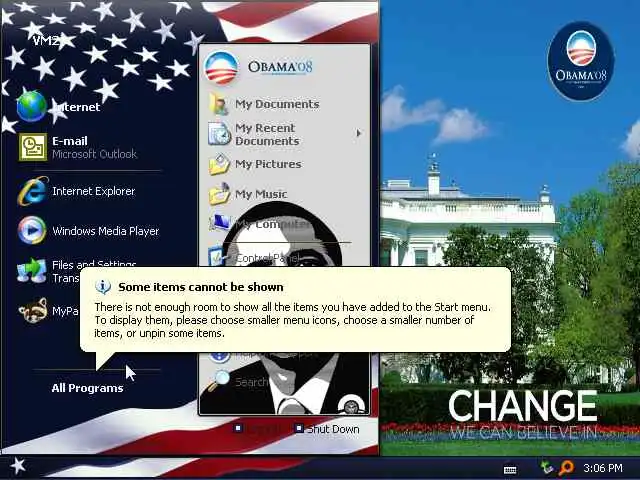Launch Windows Media Player
The image size is (640, 480).
88,231
